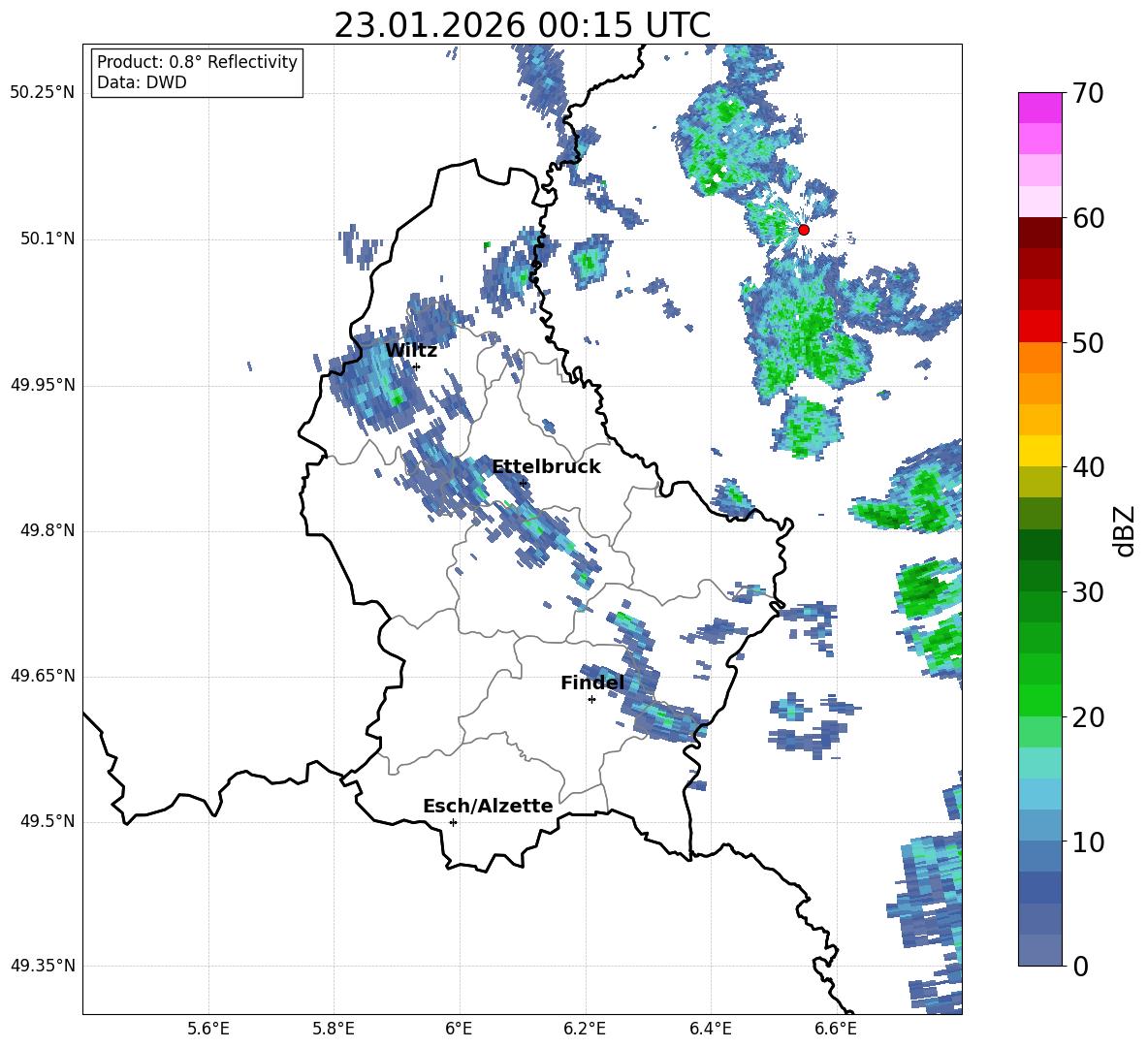Click the 49.95°N latitude label
1148x1048 pixels.
[x=43, y=384]
